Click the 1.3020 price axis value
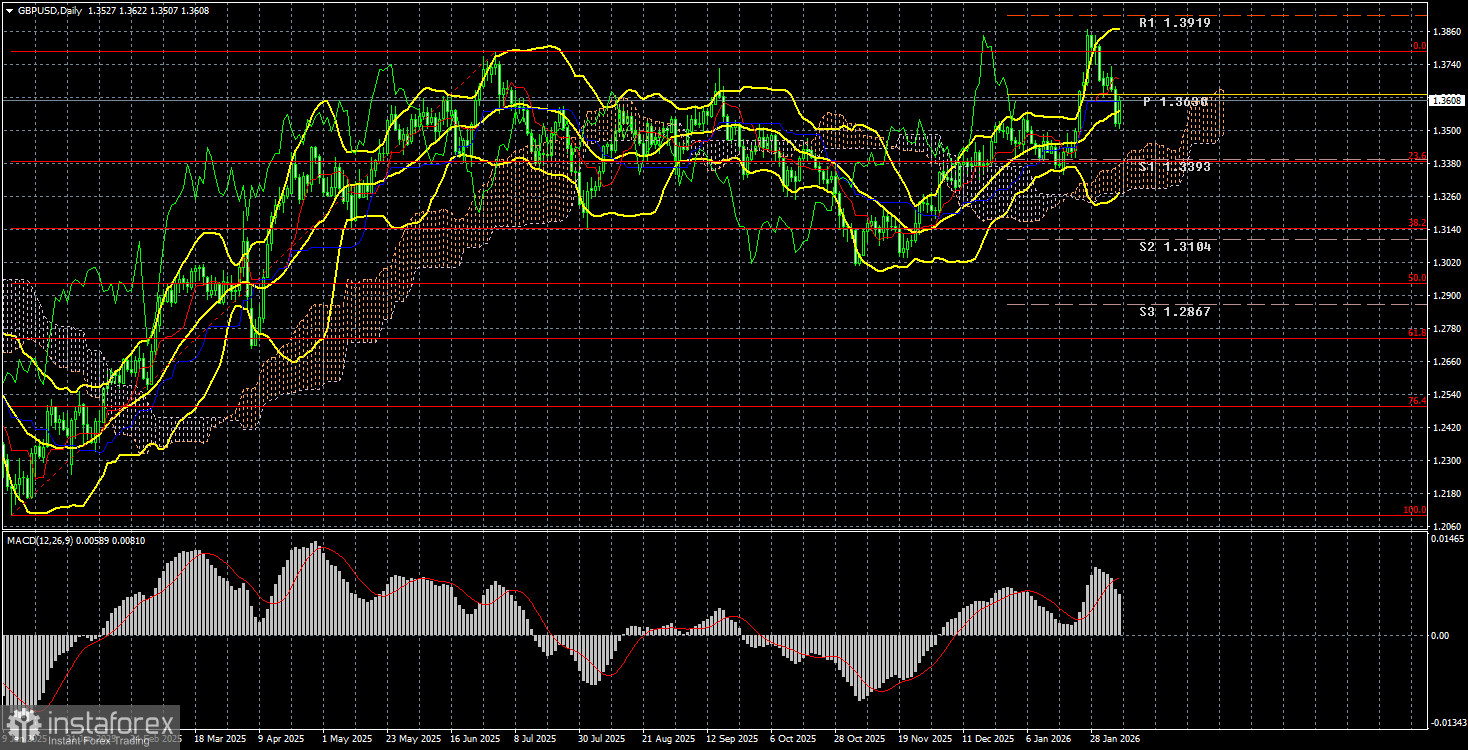Screen dimensions: 1468x750 click(x=1446, y=263)
